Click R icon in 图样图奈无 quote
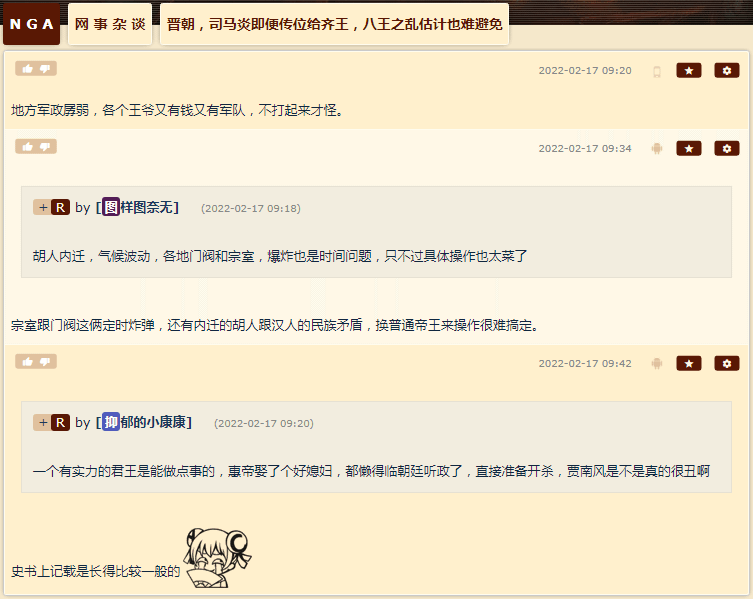The height and width of the screenshot is (599, 753). click(x=61, y=208)
